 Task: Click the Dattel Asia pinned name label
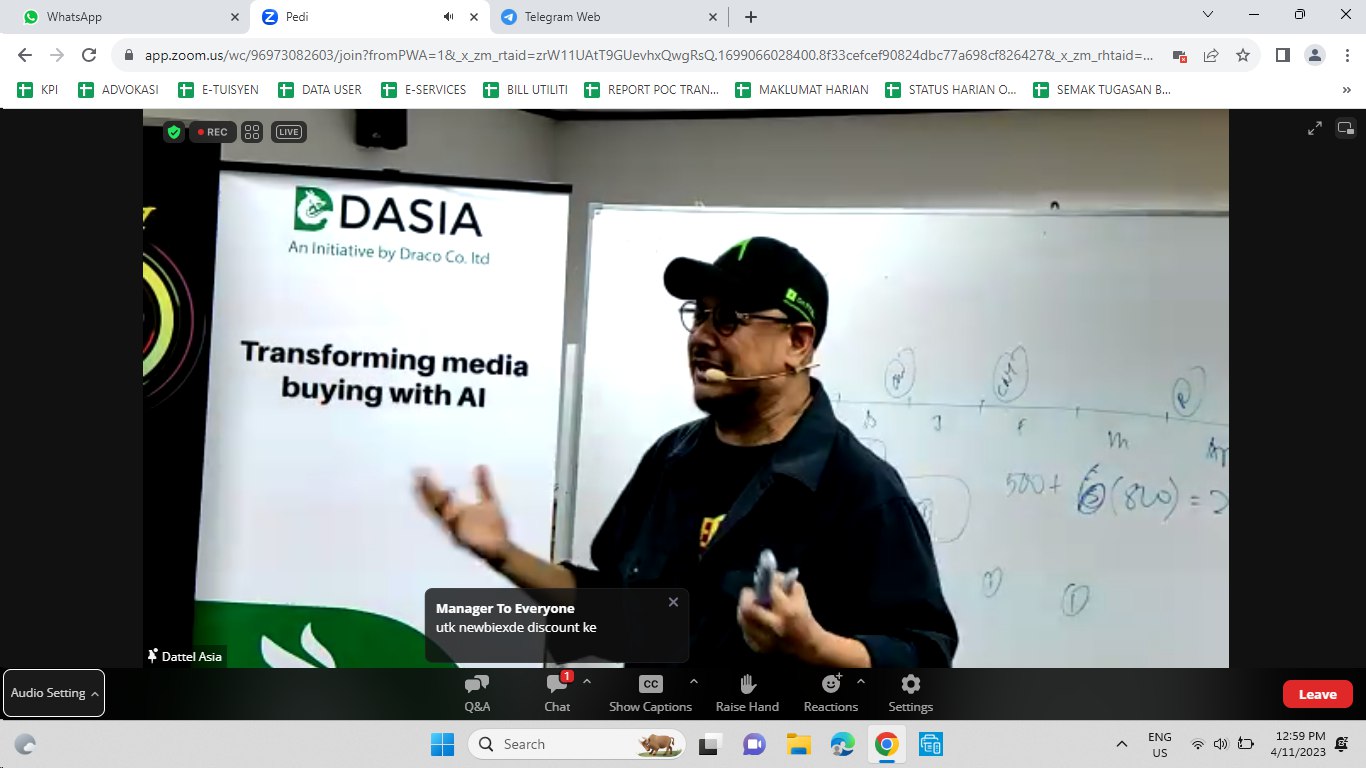tap(185, 656)
